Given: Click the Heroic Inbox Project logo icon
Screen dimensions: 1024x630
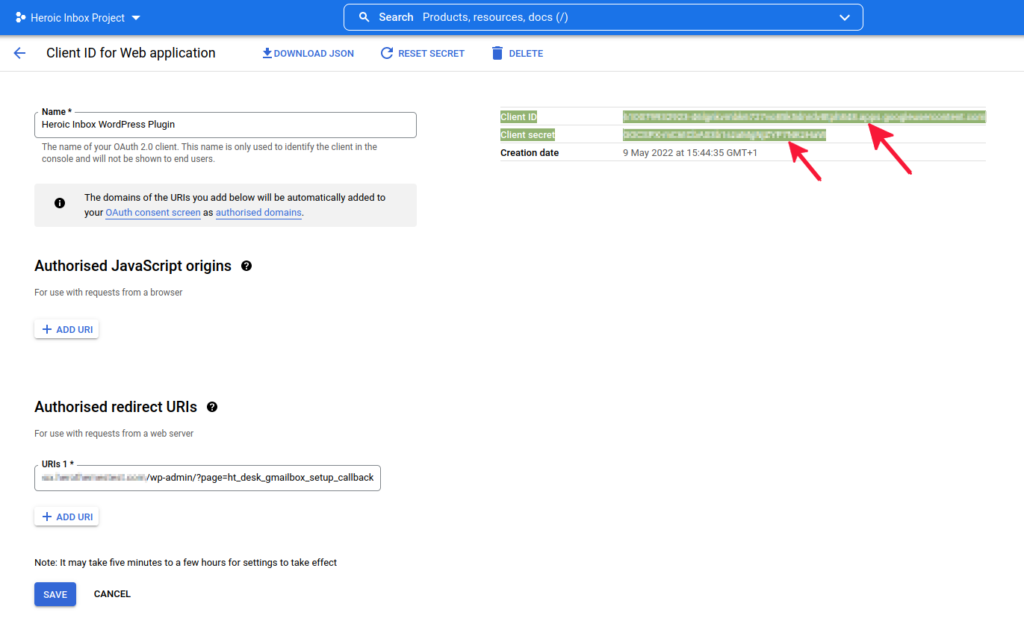Looking at the screenshot, I should (20, 18).
